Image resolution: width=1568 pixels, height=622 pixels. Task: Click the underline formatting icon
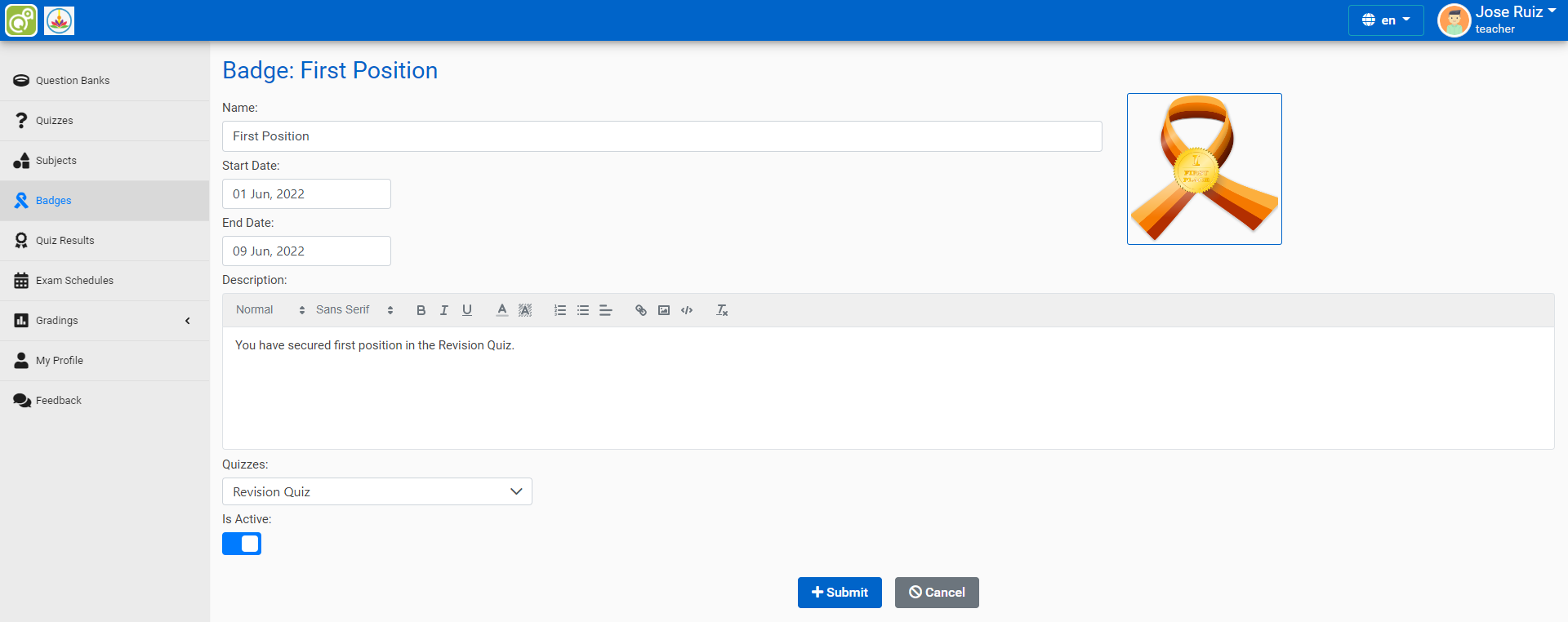click(x=466, y=310)
